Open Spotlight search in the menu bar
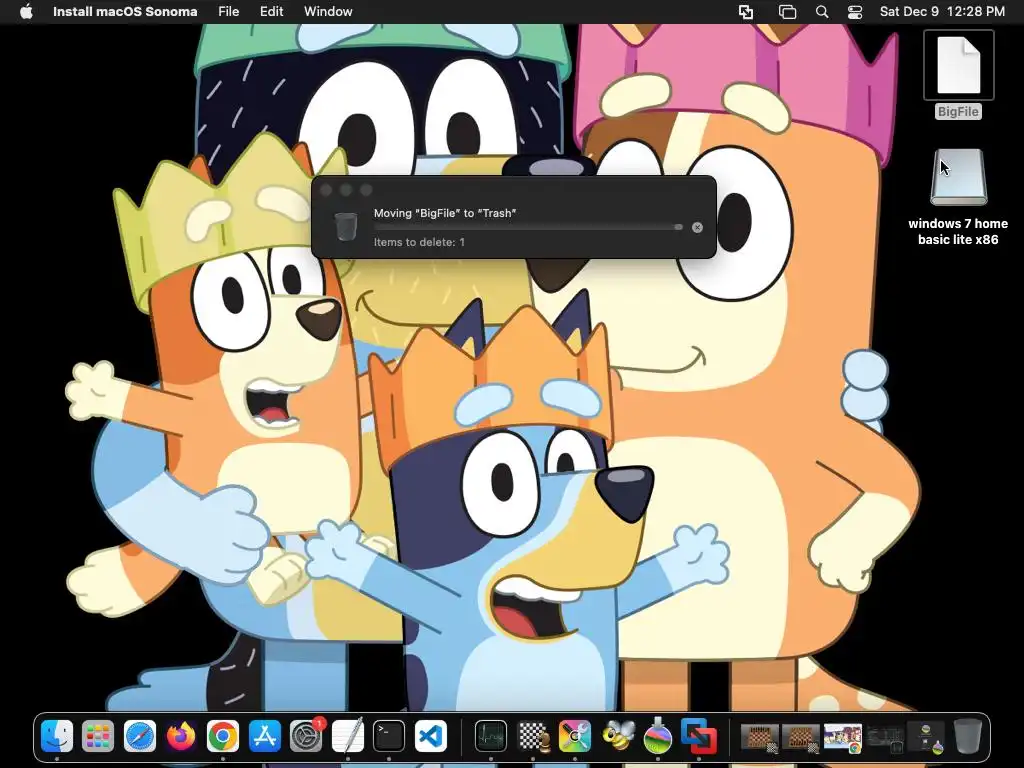Image resolution: width=1024 pixels, height=768 pixels. 822,12
